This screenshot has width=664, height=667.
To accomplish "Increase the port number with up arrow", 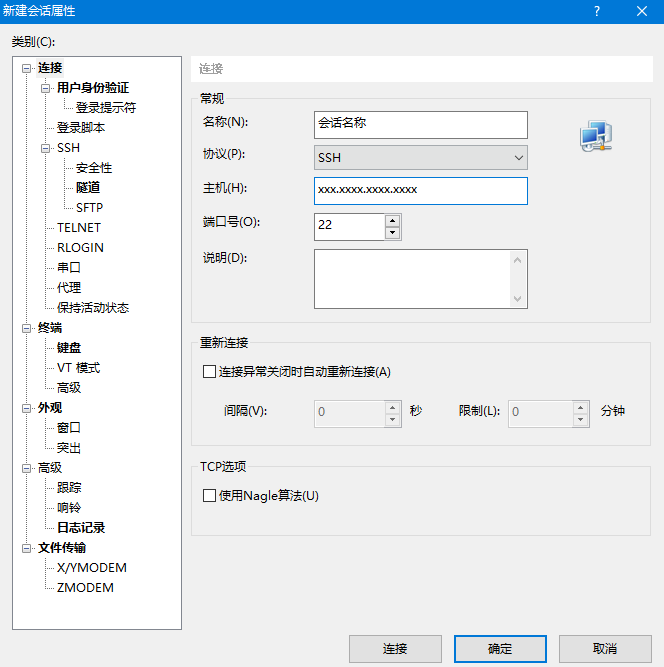I will point(393,221).
